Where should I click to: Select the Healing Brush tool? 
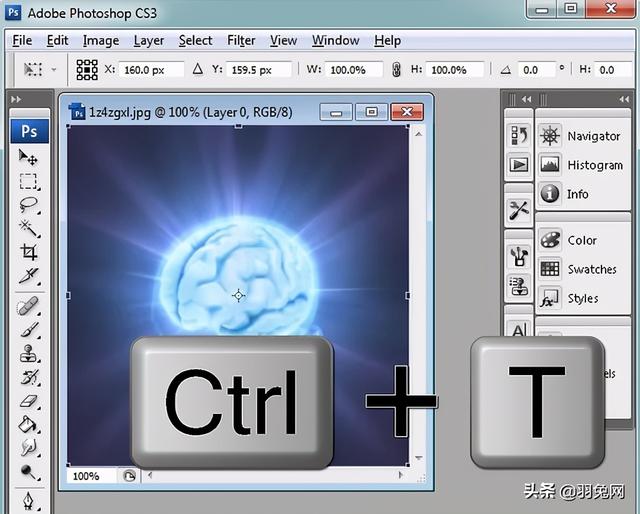pyautogui.click(x=28, y=306)
